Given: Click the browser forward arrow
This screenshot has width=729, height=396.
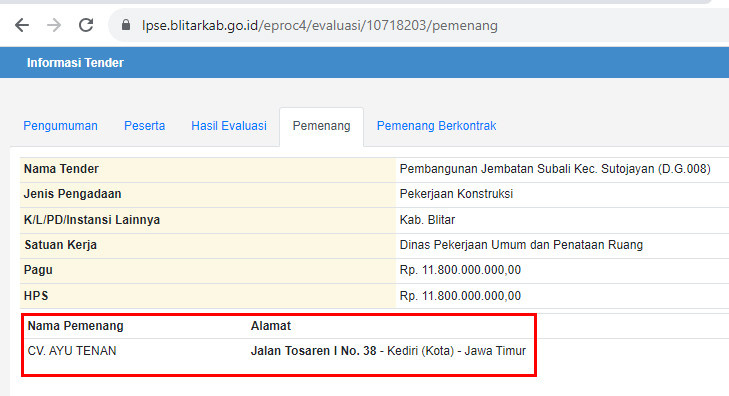Looking at the screenshot, I should click(x=54, y=25).
